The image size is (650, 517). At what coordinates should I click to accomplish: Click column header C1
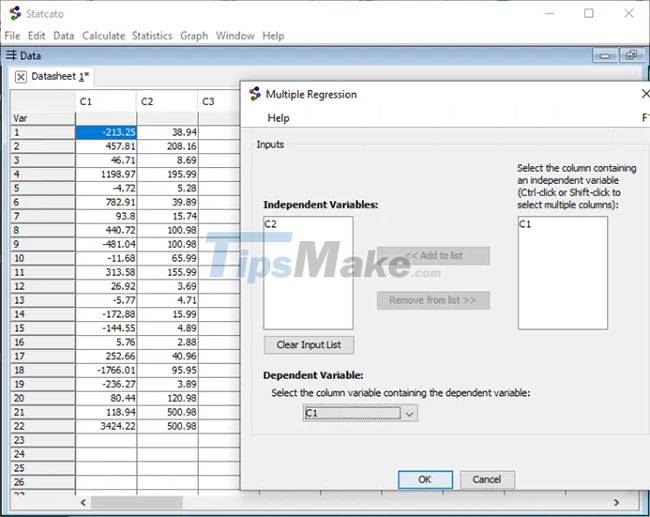click(106, 102)
